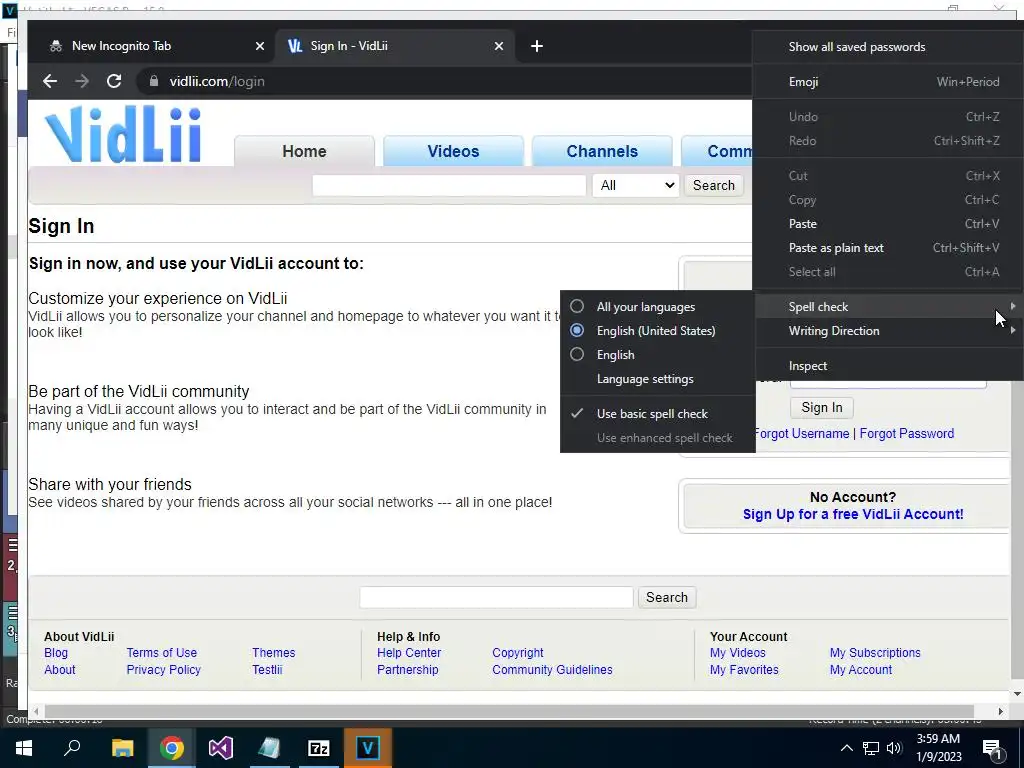Click the browser forward arrow
Viewport: 1024px width, 768px height.
[82, 81]
